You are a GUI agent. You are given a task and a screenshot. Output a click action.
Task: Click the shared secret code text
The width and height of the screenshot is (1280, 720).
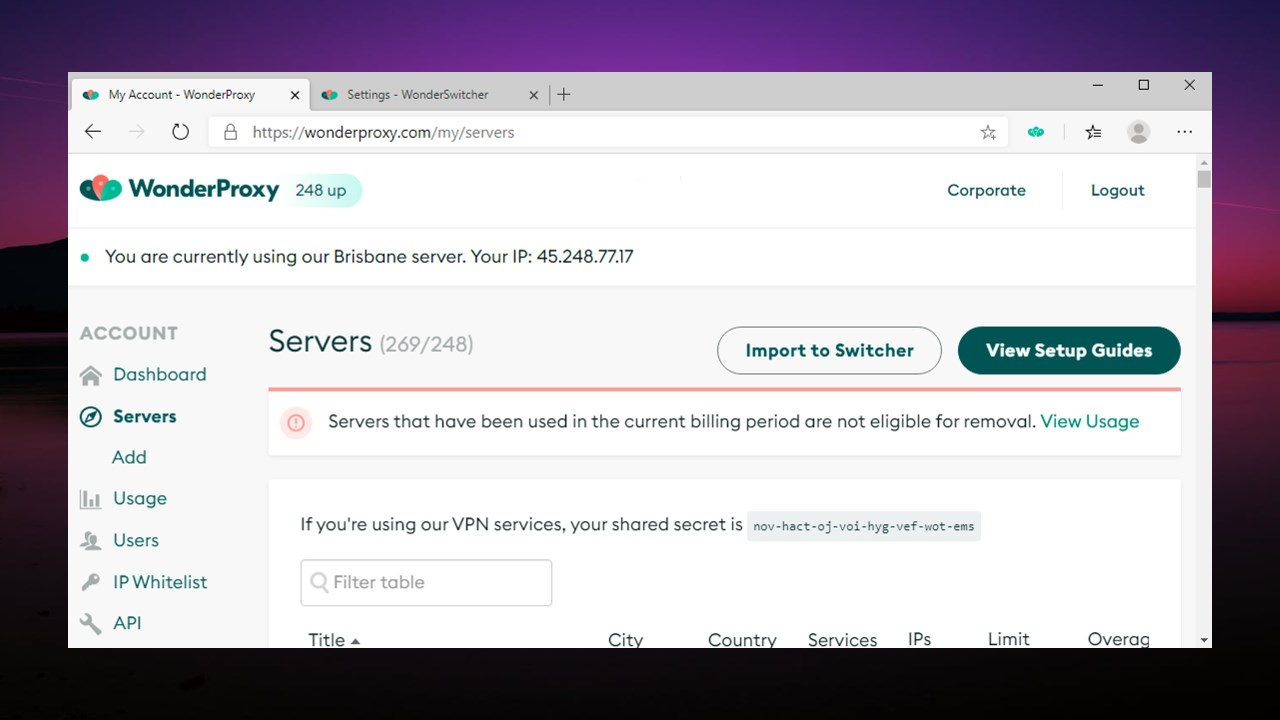pos(864,526)
